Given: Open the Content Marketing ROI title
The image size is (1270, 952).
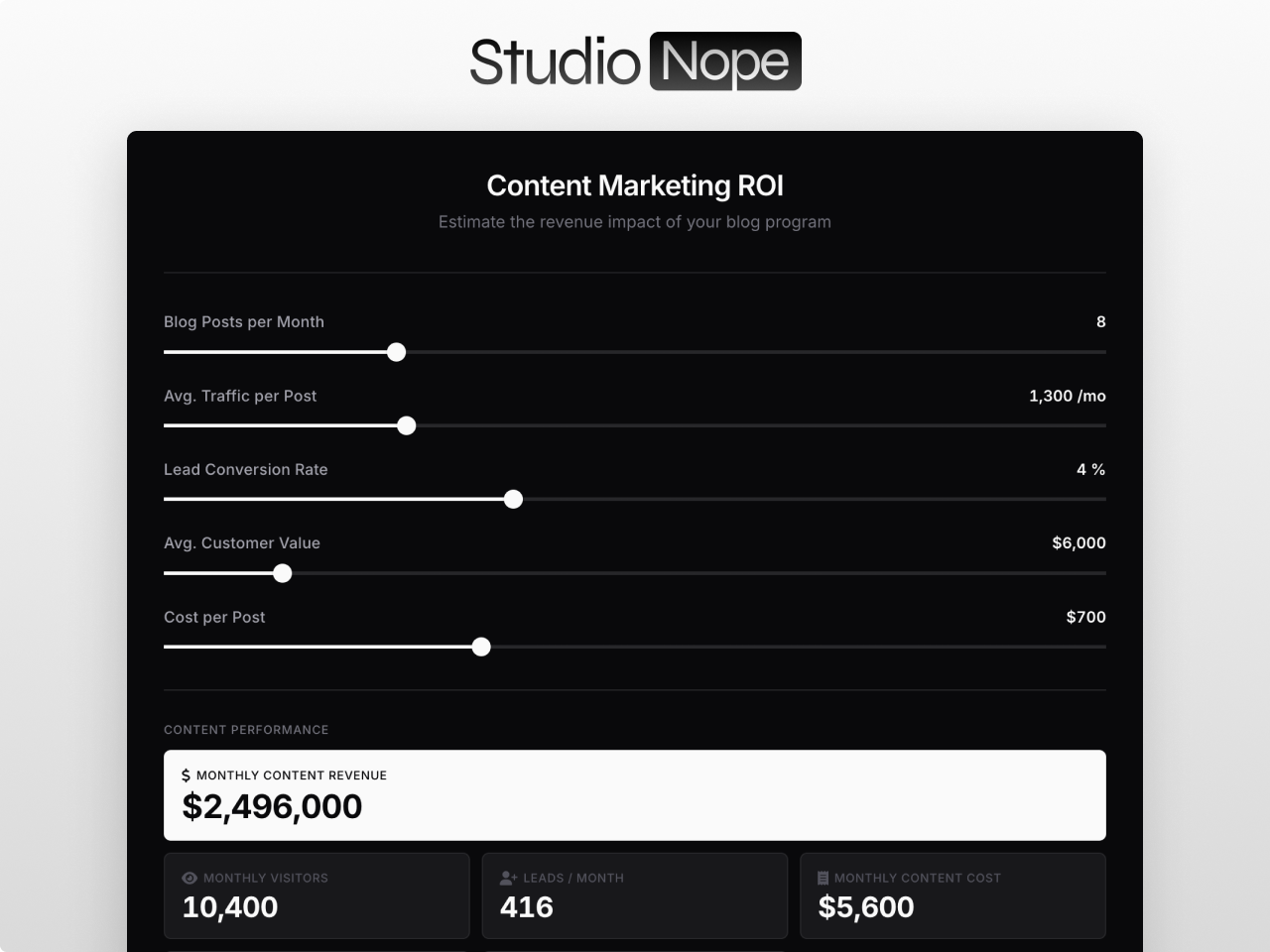Looking at the screenshot, I should [635, 185].
